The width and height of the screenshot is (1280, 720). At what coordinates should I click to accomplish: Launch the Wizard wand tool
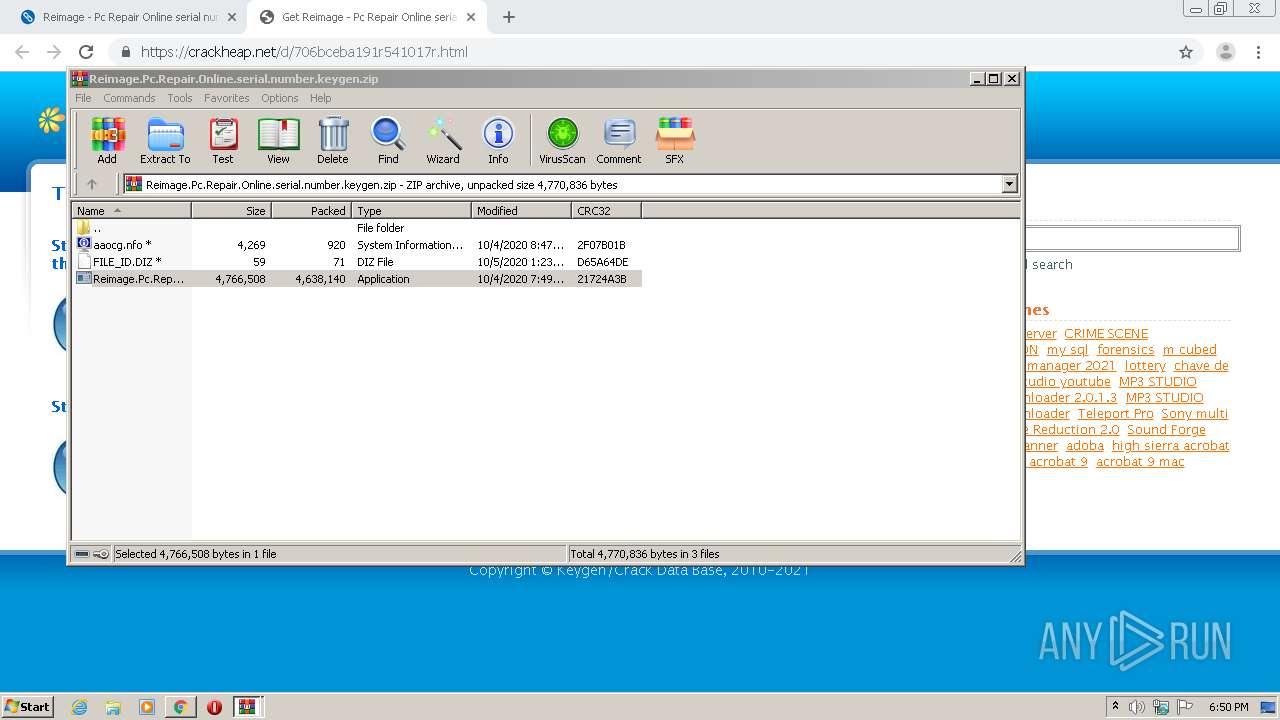[x=443, y=140]
